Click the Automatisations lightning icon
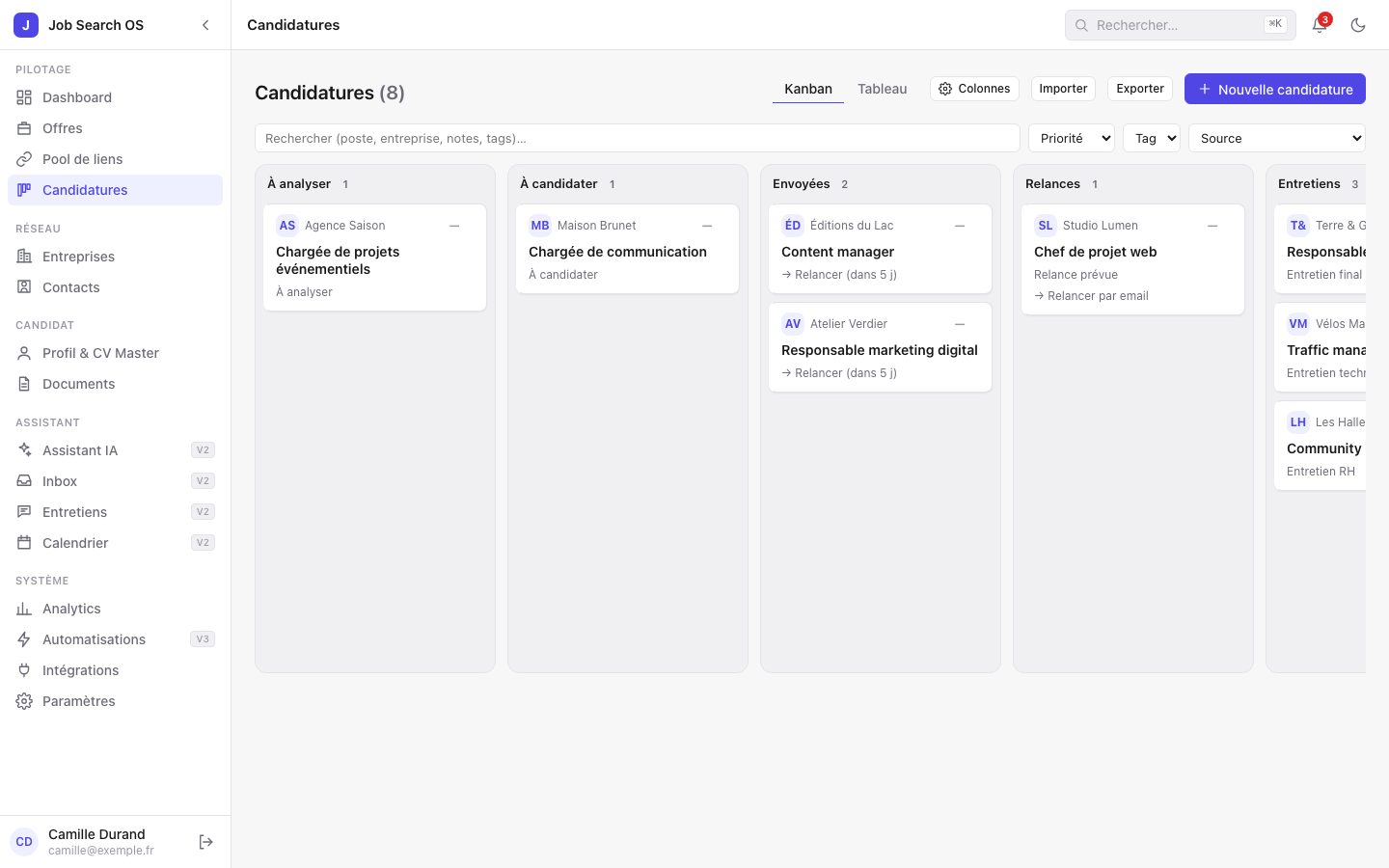The height and width of the screenshot is (868, 1389). point(24,639)
